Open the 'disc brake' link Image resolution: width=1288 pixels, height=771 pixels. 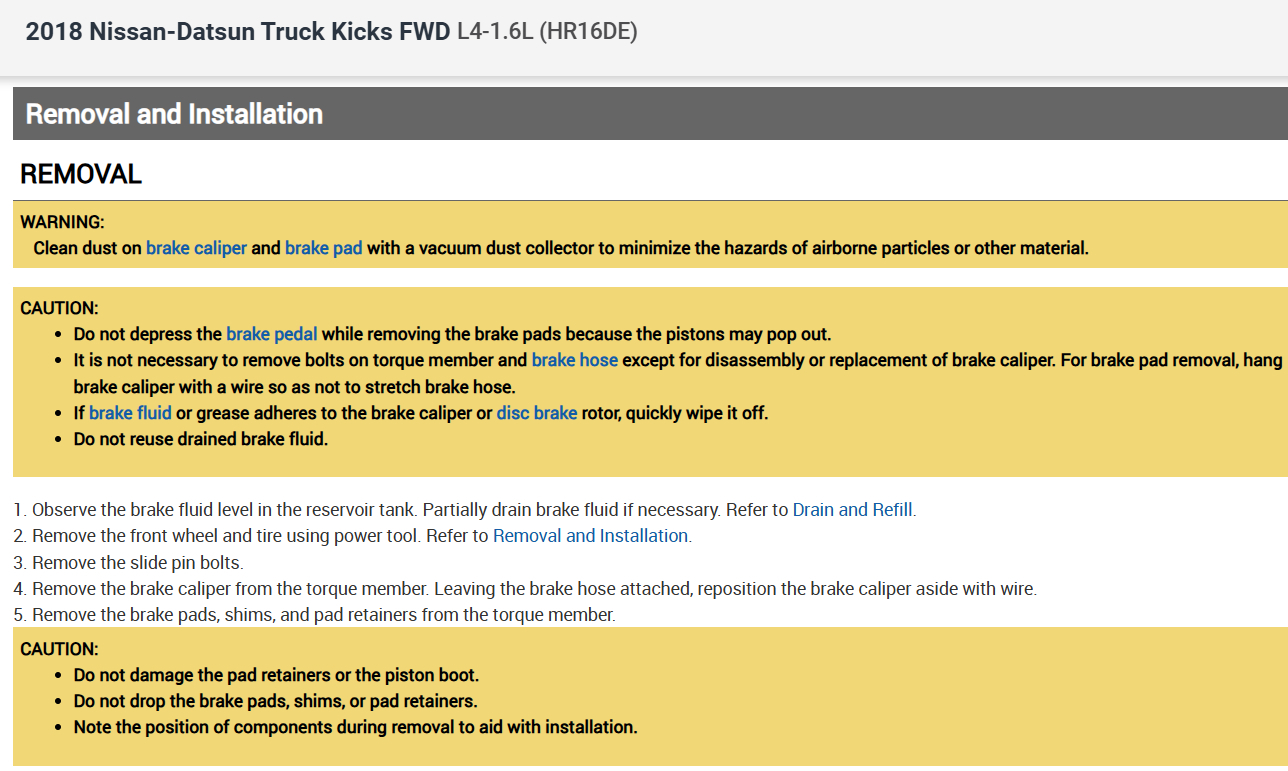coord(536,412)
